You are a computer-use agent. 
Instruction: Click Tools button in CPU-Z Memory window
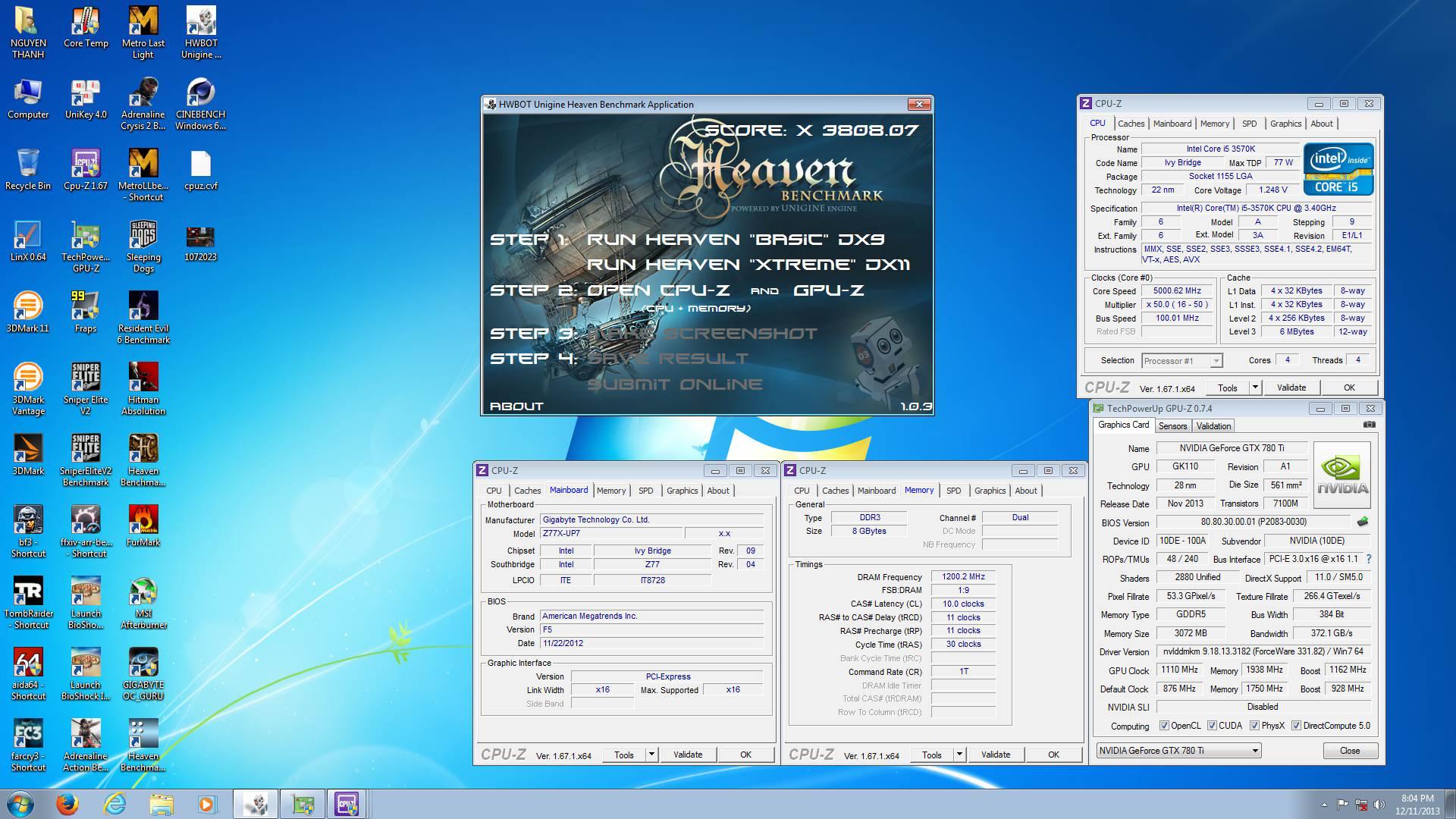coord(931,754)
